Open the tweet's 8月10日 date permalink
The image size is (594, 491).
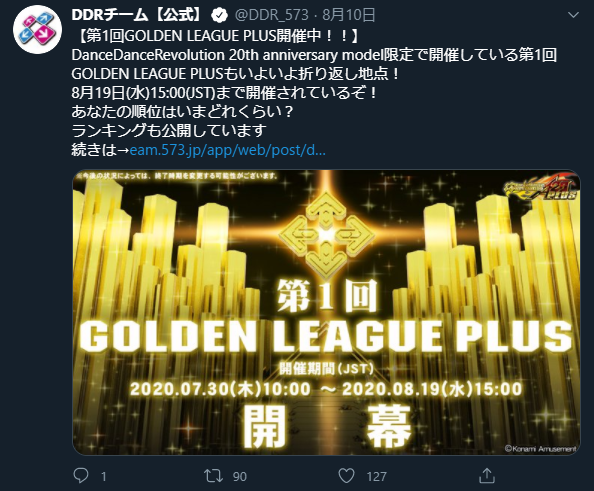pos(349,15)
